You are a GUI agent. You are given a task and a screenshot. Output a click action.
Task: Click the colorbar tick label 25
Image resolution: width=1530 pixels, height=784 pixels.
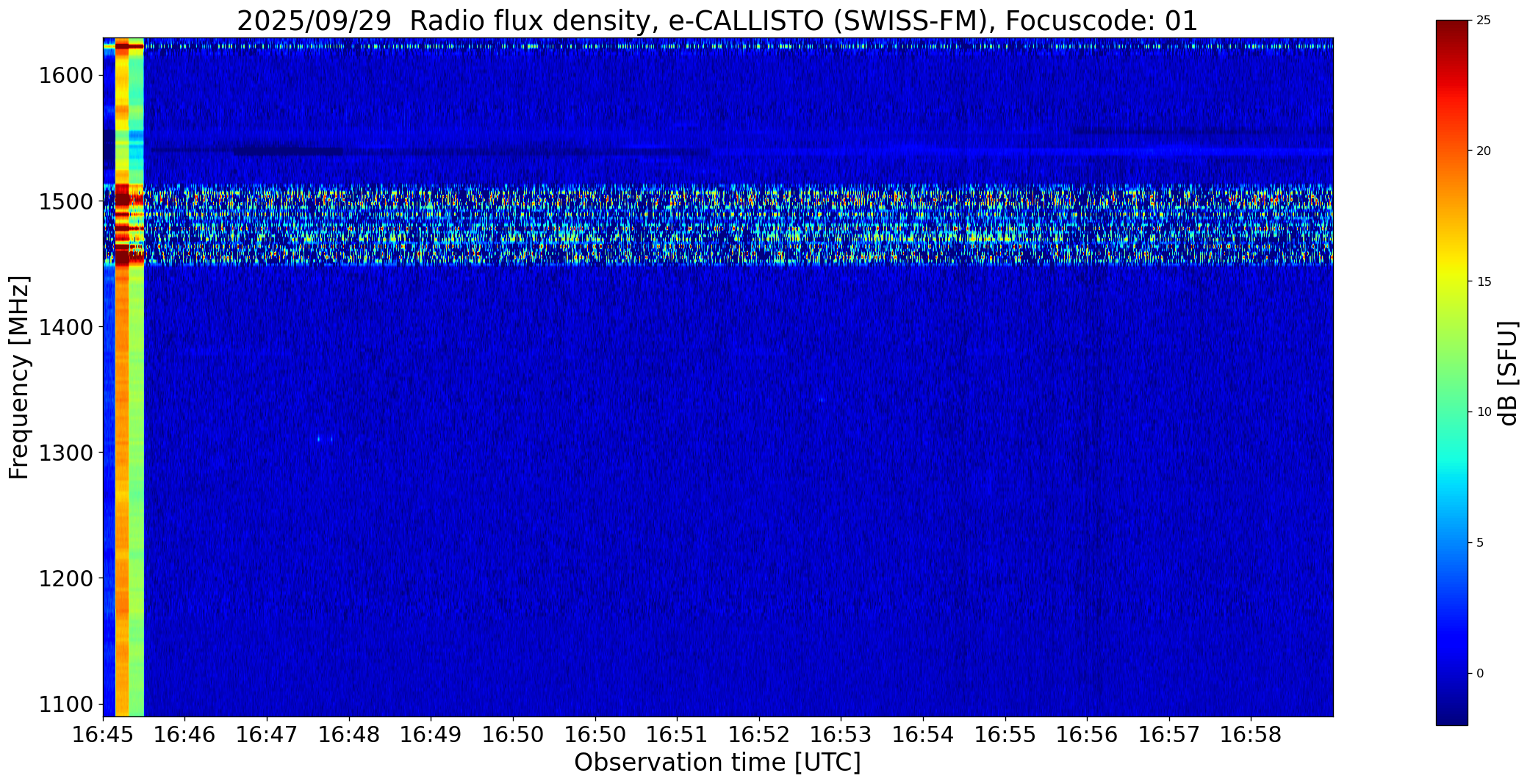click(1484, 21)
